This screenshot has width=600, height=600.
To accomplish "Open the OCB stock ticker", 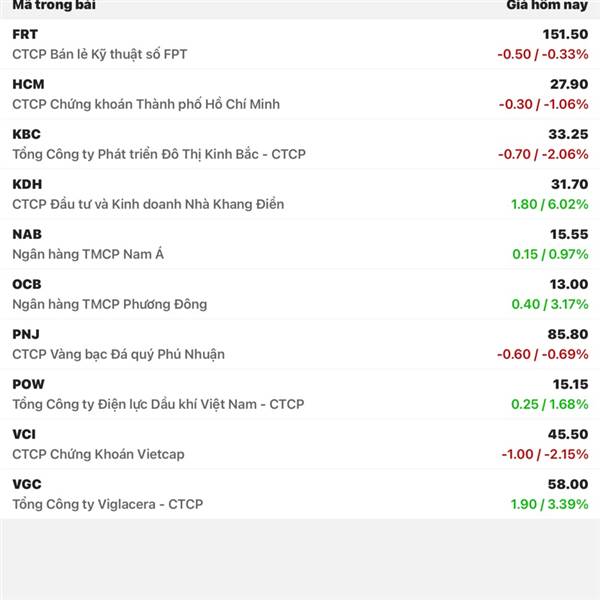I will pos(27,284).
